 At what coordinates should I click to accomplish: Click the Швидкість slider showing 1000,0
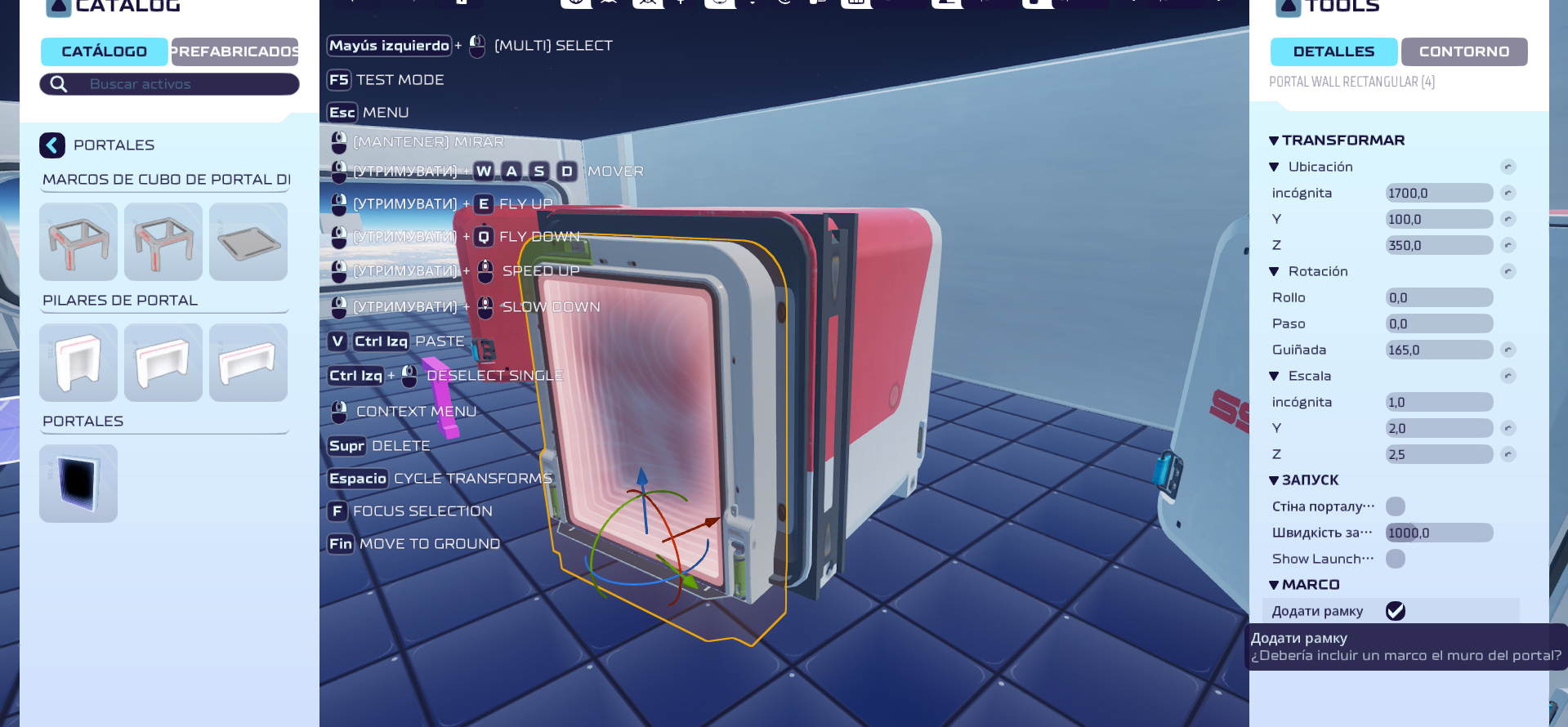click(x=1439, y=533)
